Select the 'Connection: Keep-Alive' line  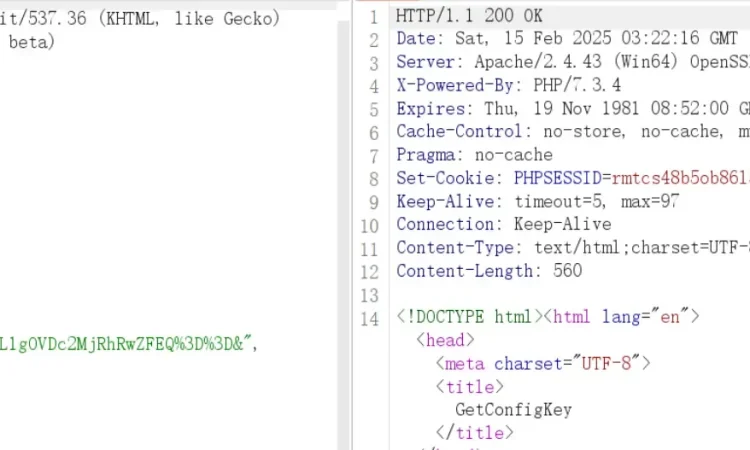(x=504, y=224)
